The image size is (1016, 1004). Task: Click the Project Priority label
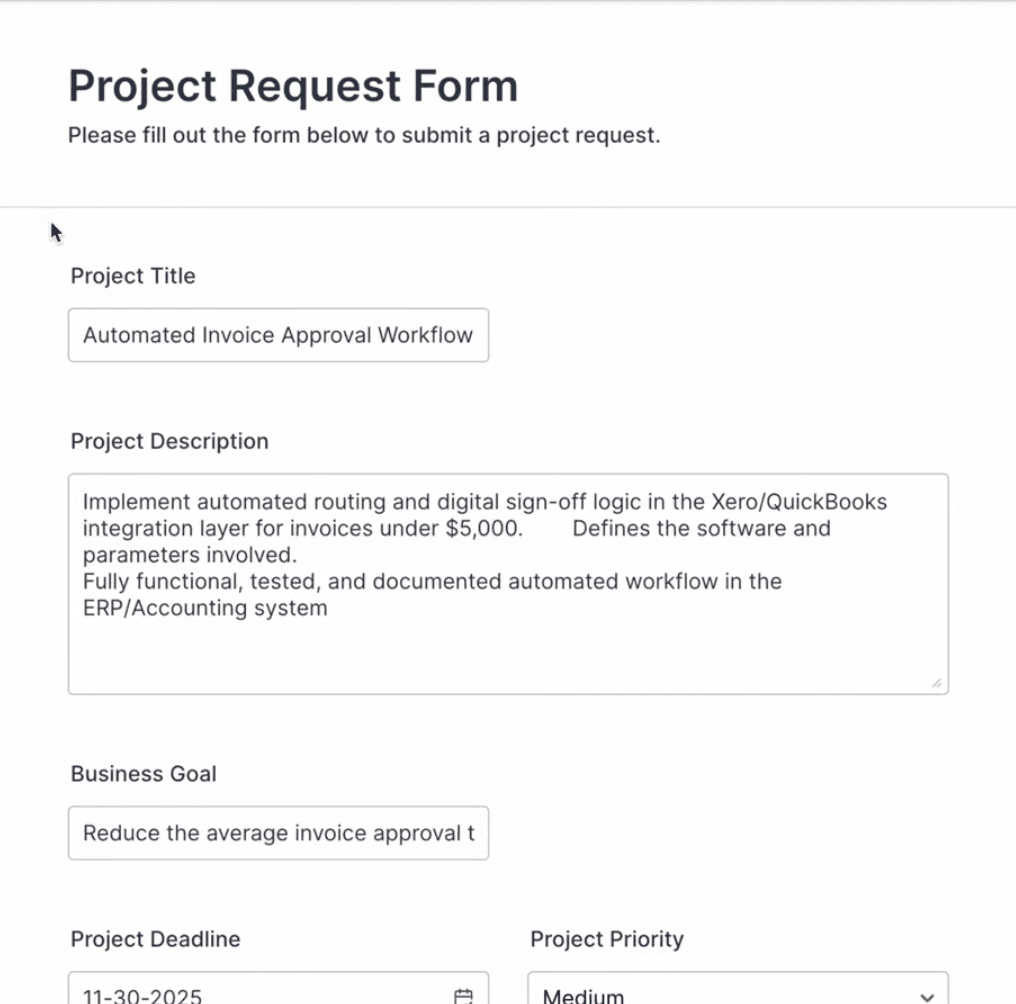606,939
